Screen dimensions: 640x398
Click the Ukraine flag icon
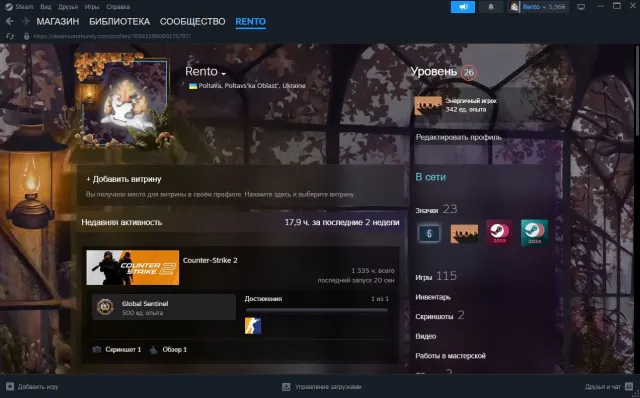point(193,86)
